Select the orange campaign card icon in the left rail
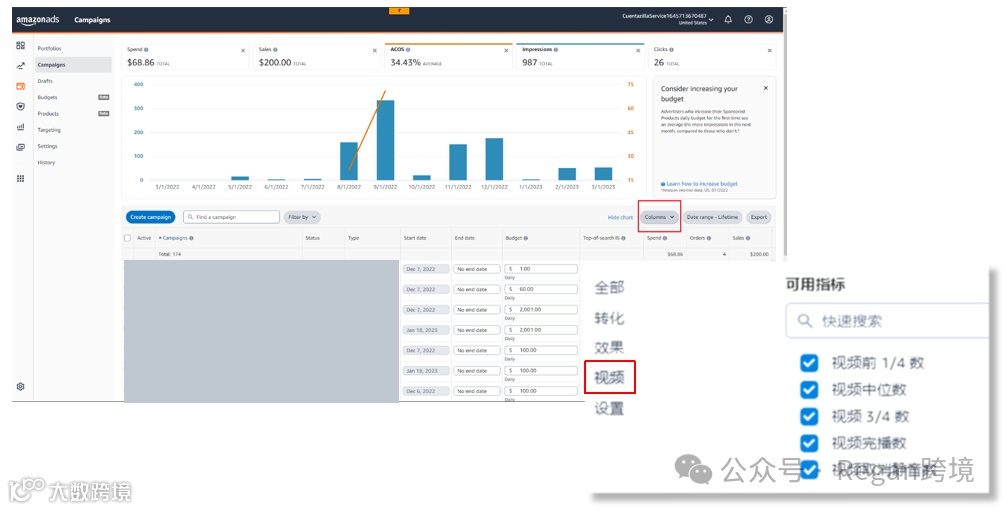1006x510 pixels. (21, 86)
